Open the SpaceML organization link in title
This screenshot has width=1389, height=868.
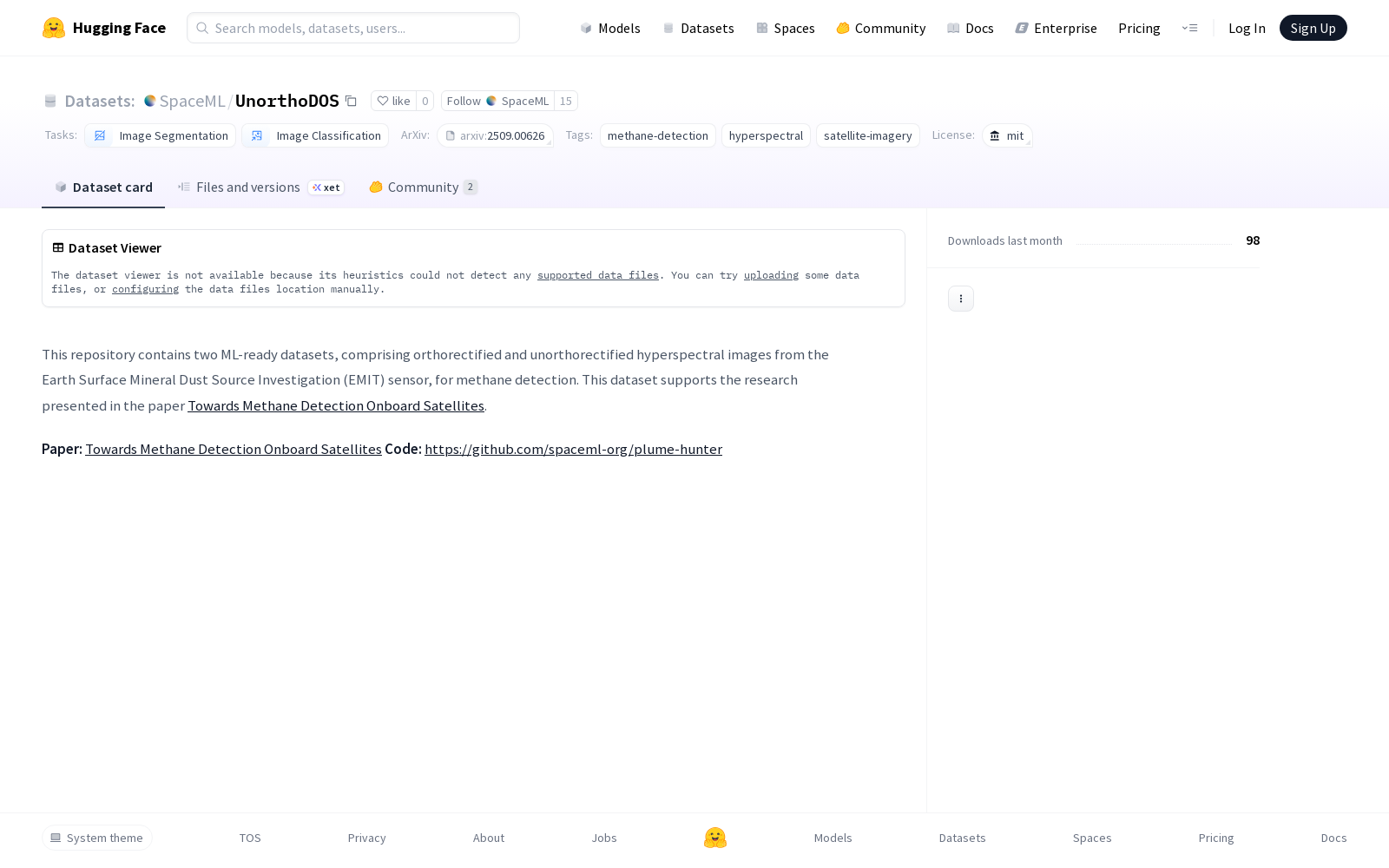[193, 101]
